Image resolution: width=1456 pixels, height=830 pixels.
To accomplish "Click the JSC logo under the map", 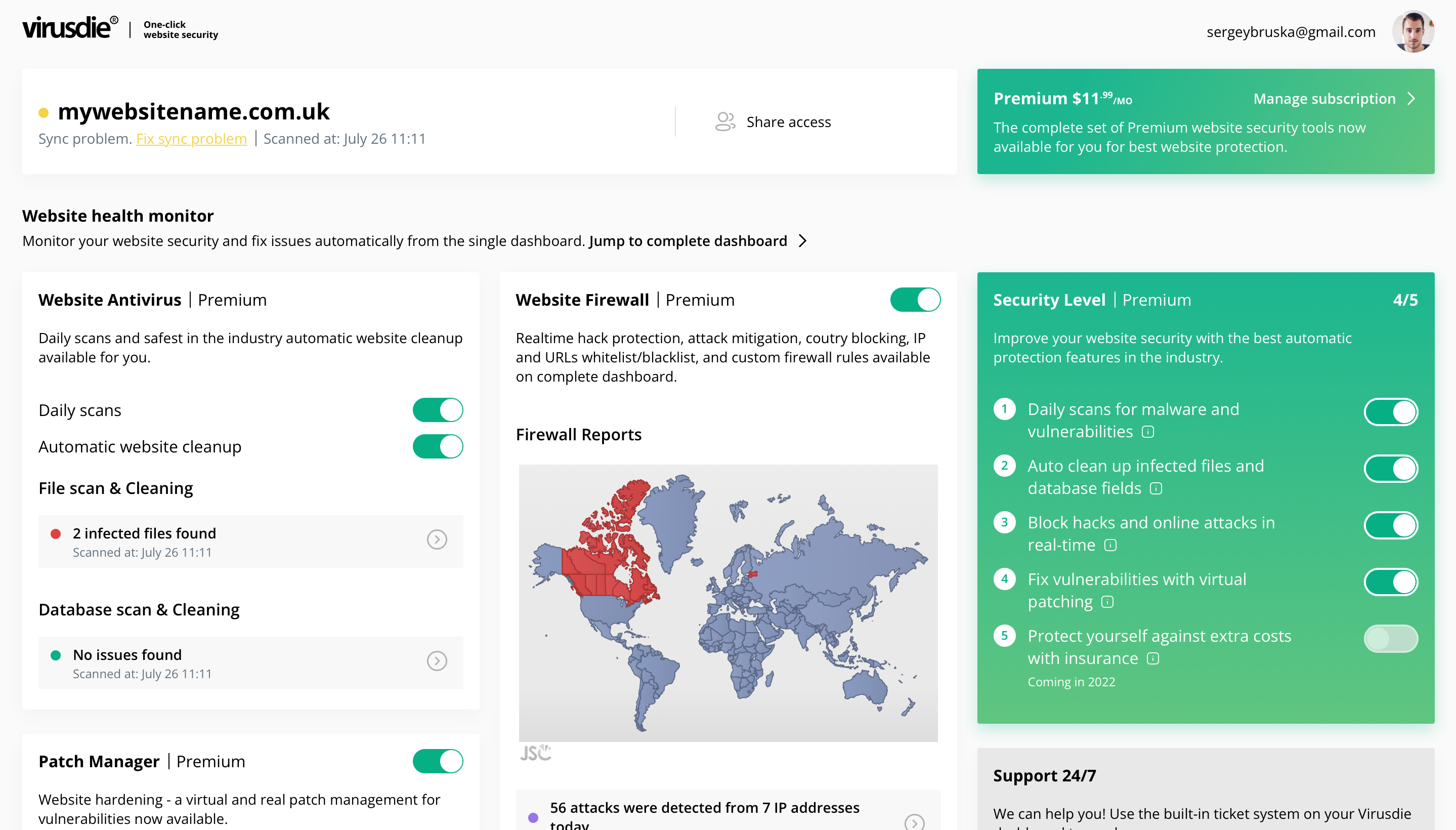I will pos(536,753).
